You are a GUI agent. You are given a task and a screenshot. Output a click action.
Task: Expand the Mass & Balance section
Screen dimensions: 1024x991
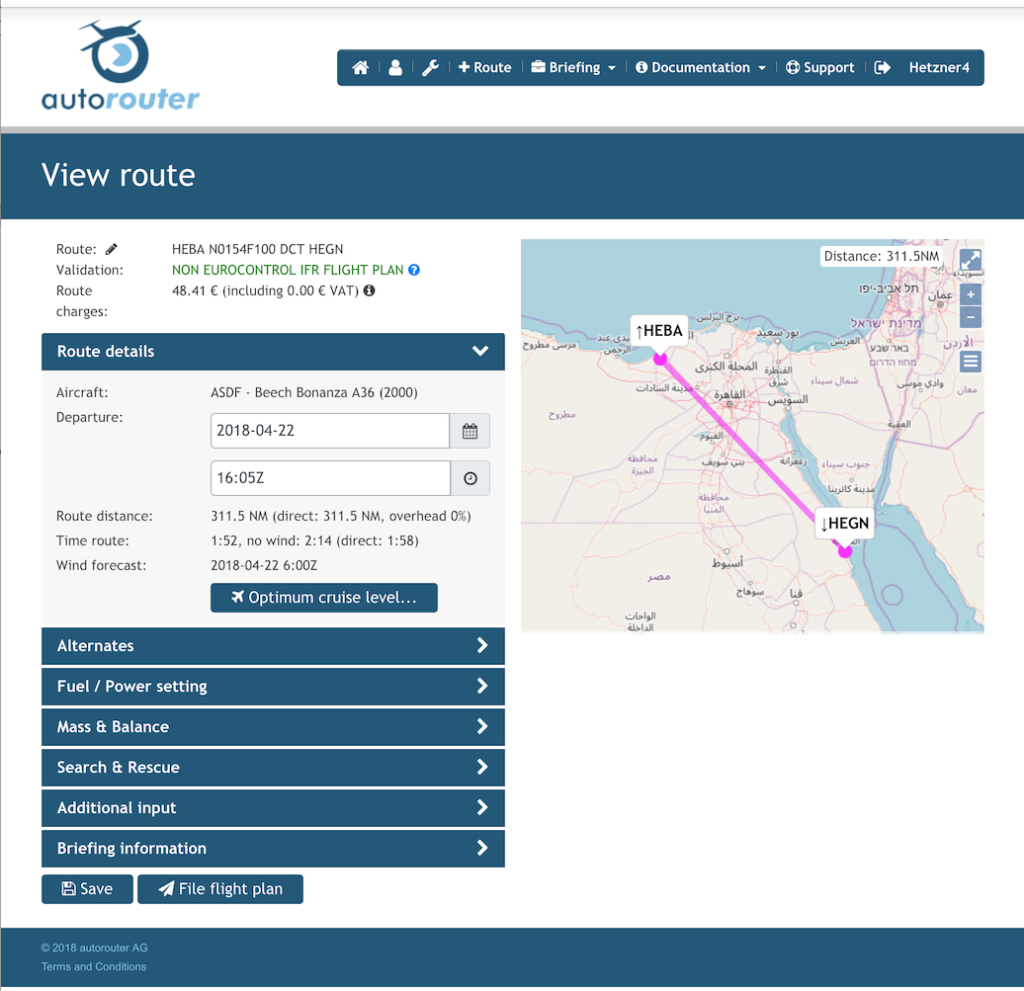point(272,727)
